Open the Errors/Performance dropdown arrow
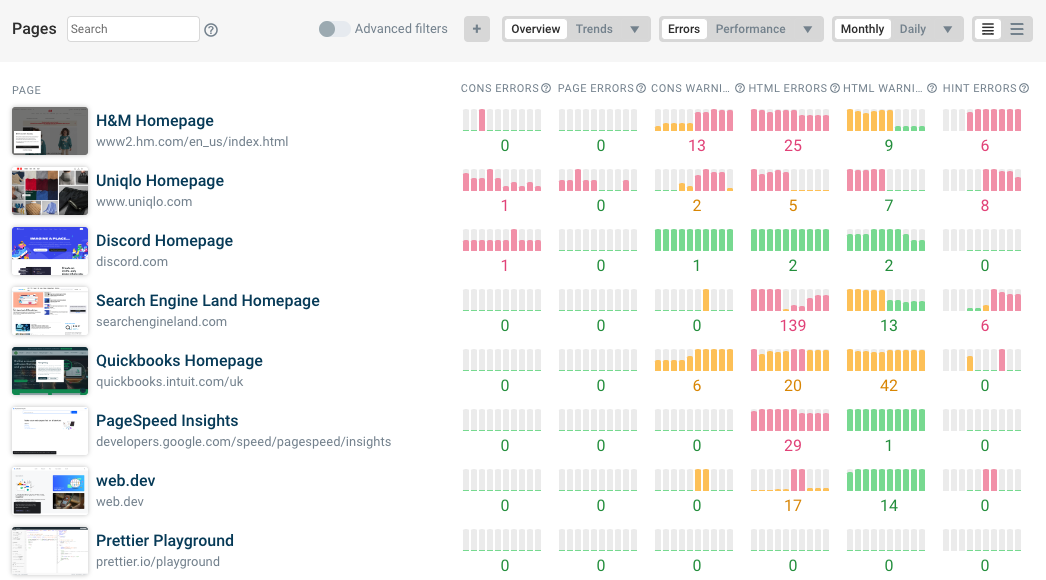 (x=807, y=29)
